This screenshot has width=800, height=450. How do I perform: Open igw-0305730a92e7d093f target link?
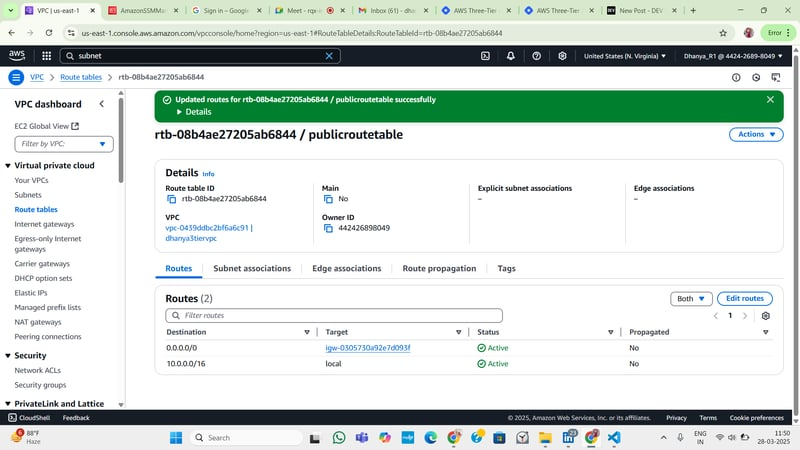click(x=368, y=348)
